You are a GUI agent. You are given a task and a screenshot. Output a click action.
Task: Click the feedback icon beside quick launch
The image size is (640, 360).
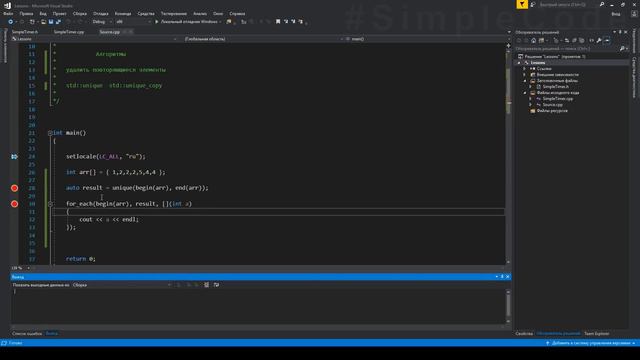pyautogui.click(x=533, y=4)
